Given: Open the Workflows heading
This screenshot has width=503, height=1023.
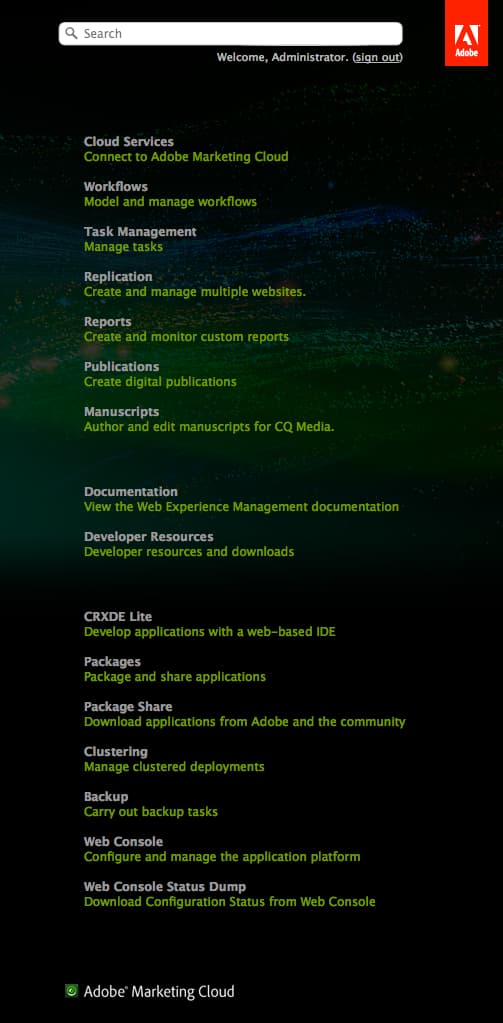Looking at the screenshot, I should [115, 187].
